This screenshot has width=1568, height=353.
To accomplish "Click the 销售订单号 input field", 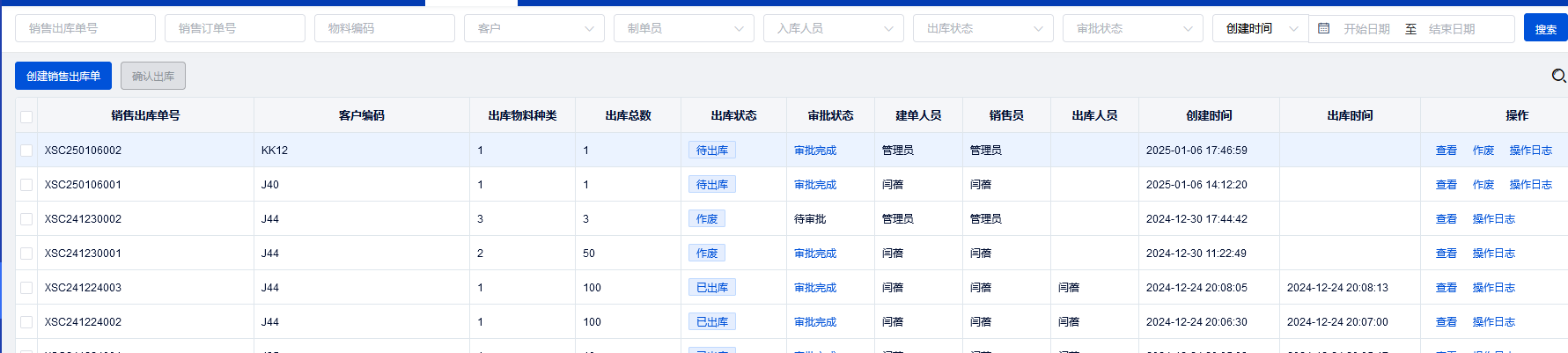I will (x=235, y=28).
